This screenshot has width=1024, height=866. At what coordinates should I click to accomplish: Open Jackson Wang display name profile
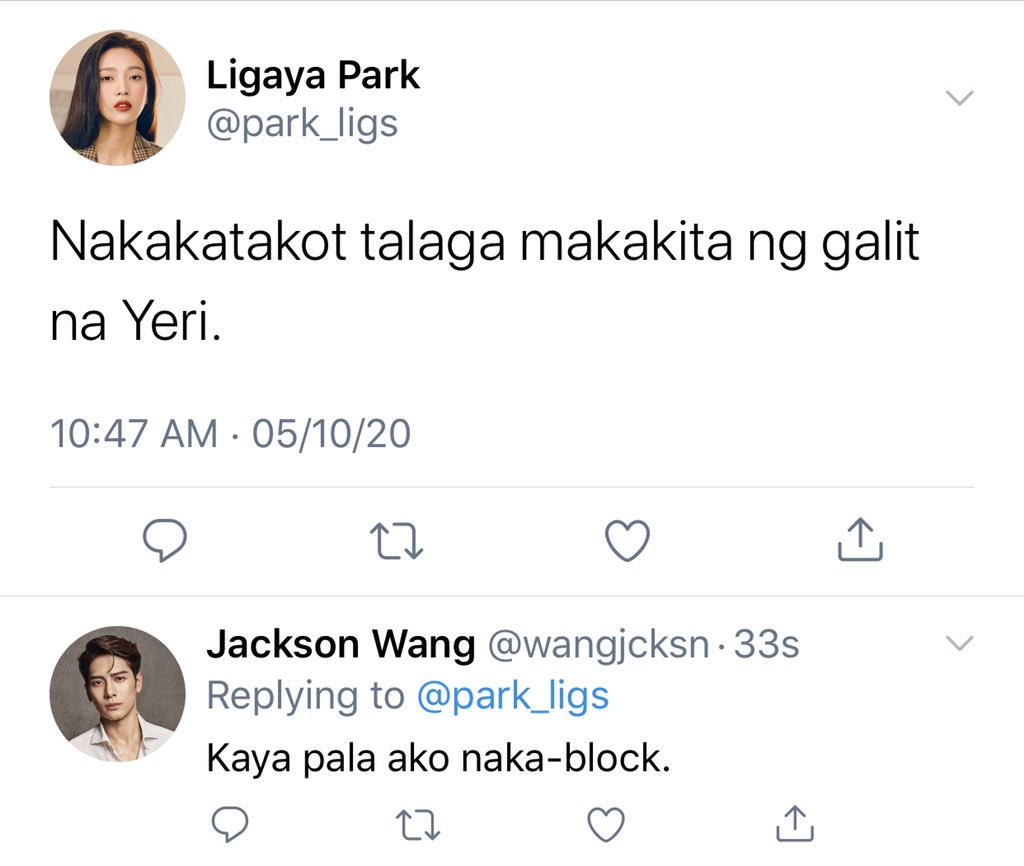pyautogui.click(x=341, y=645)
